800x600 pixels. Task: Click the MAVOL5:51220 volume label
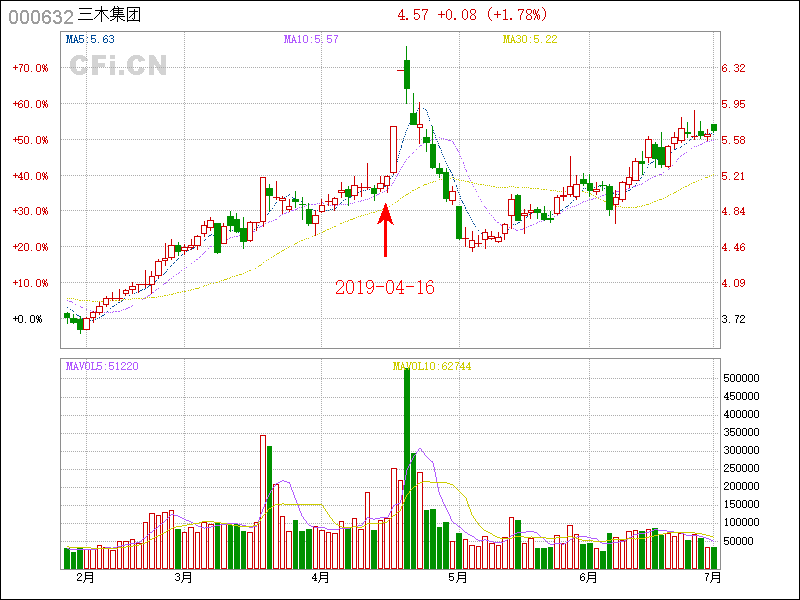pyautogui.click(x=102, y=367)
